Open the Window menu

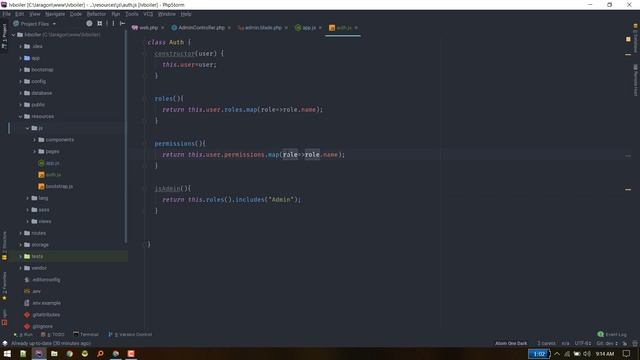point(167,14)
